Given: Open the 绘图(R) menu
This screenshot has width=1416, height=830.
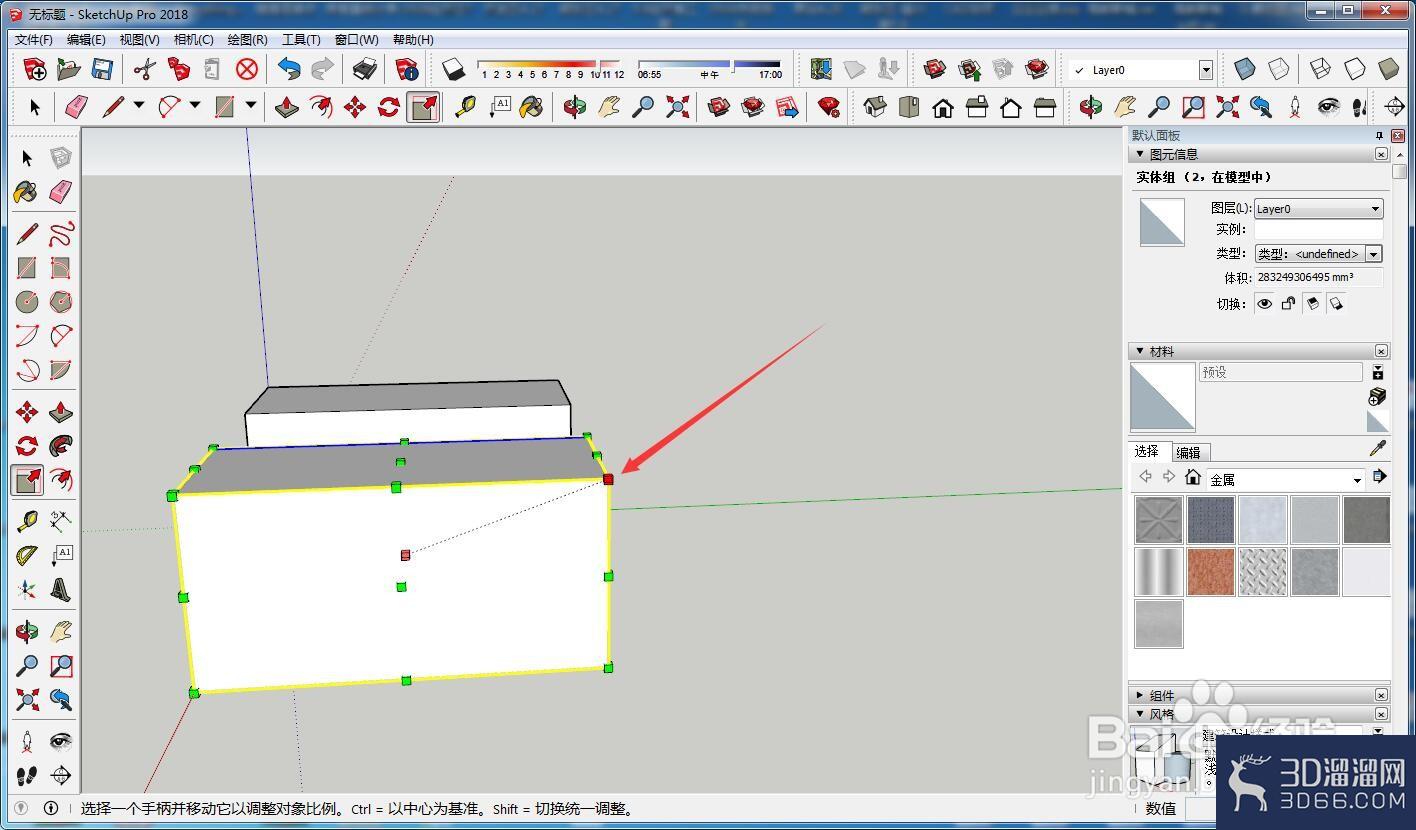Looking at the screenshot, I should pos(247,40).
